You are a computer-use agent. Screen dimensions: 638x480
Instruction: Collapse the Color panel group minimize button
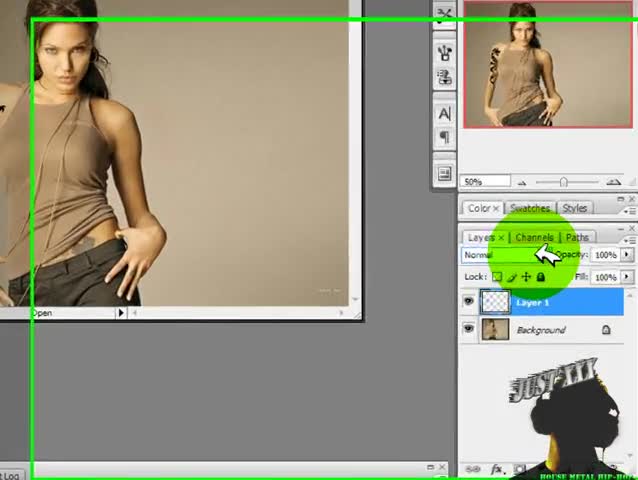pyautogui.click(x=621, y=199)
